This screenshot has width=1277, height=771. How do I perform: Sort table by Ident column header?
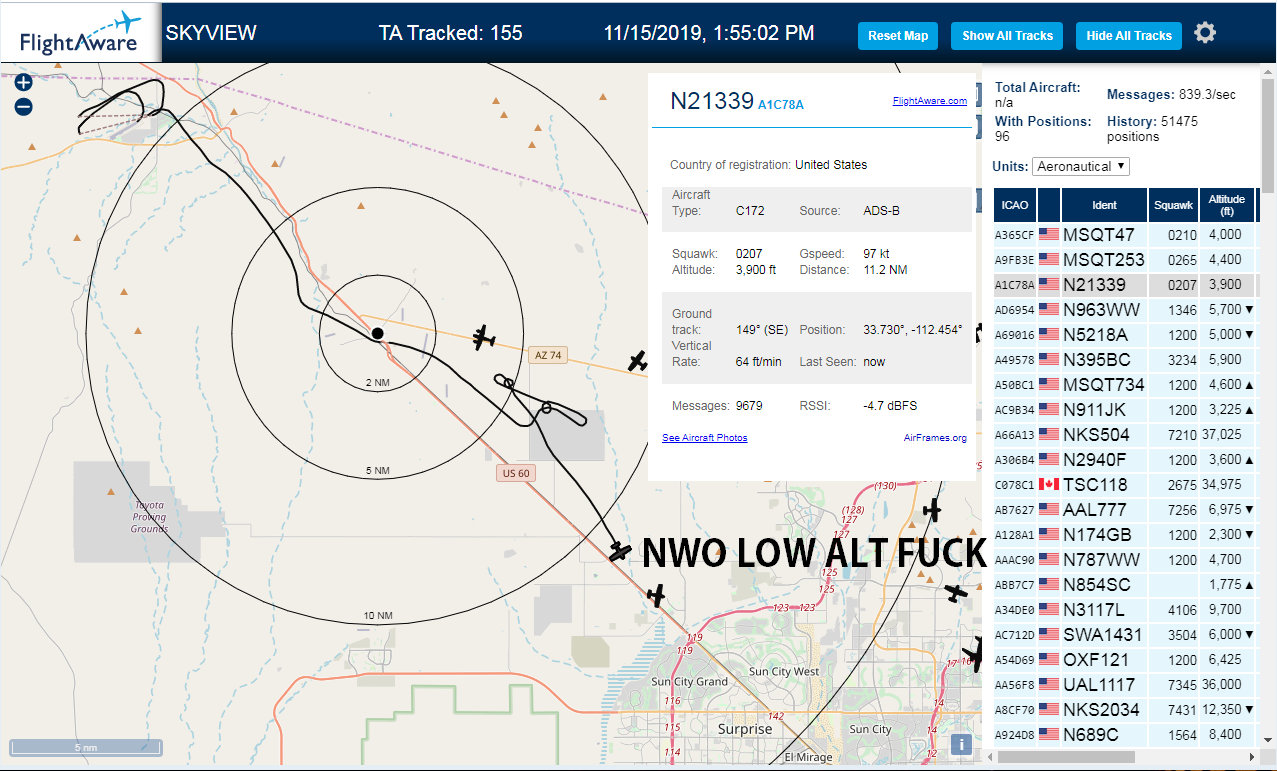1105,205
